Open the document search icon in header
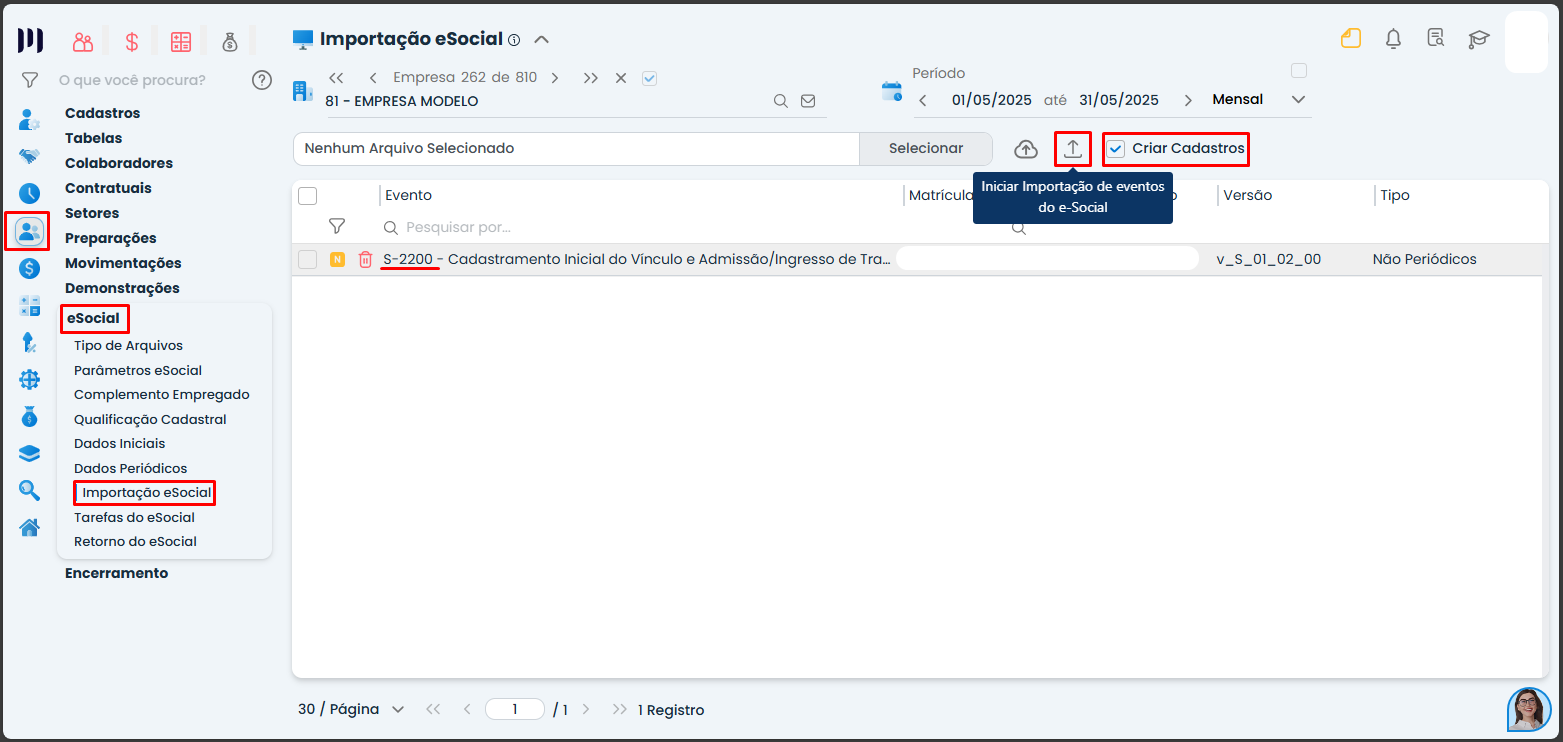Screen dimensions: 1563x742 pyautogui.click(x=1436, y=39)
